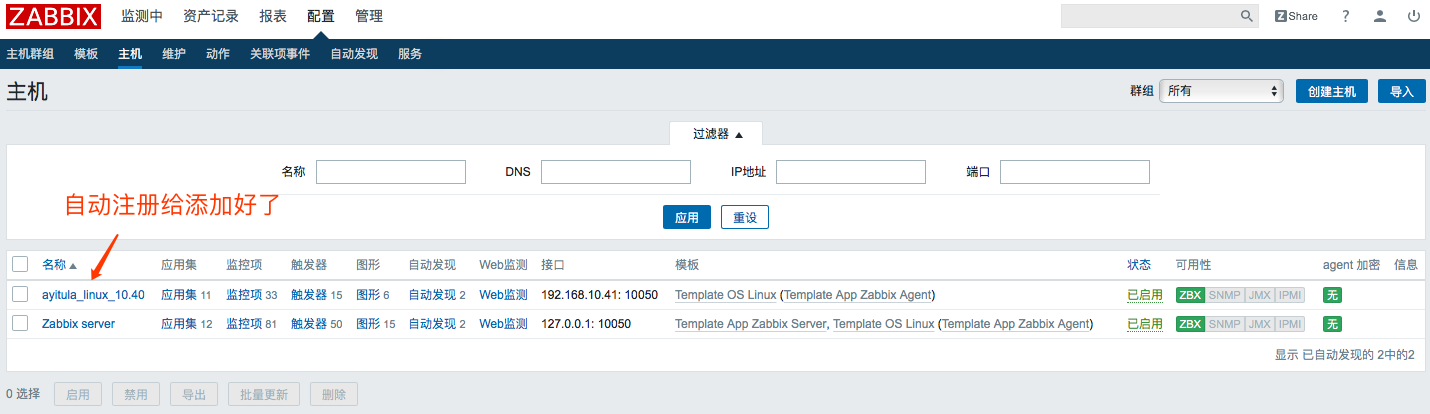
Task: Check the ayitula_linux_10.40 host checkbox
Action: [20, 294]
